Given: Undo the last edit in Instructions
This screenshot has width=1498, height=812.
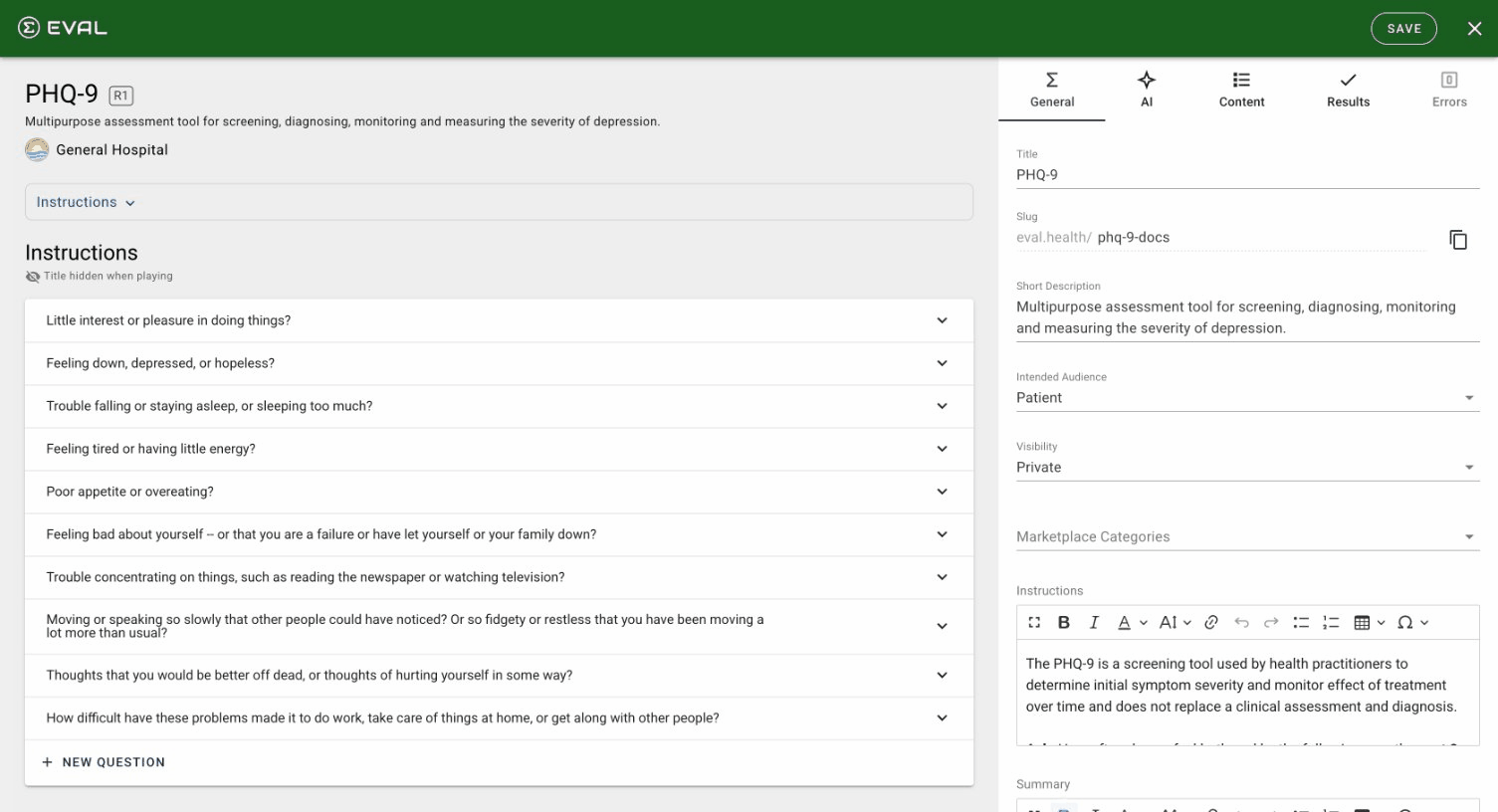Looking at the screenshot, I should tap(1241, 621).
